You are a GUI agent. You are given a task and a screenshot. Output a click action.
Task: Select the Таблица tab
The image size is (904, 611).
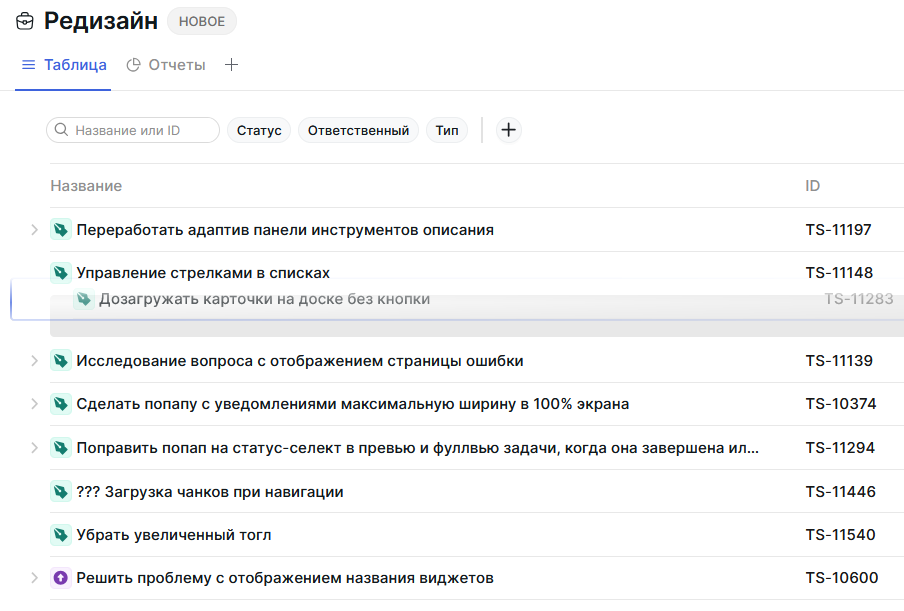tap(73, 64)
